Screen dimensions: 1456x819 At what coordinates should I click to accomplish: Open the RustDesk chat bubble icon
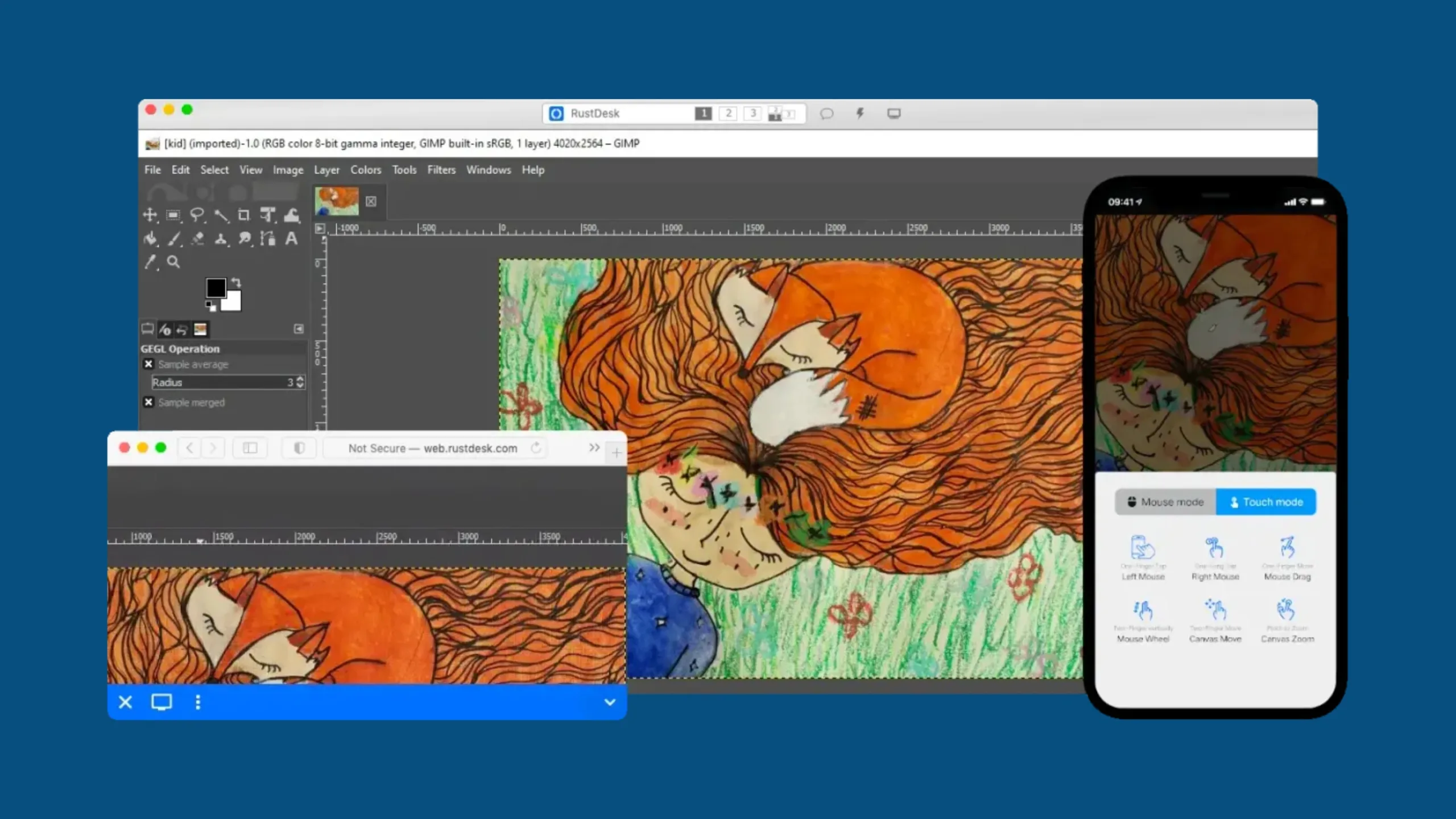point(826,114)
